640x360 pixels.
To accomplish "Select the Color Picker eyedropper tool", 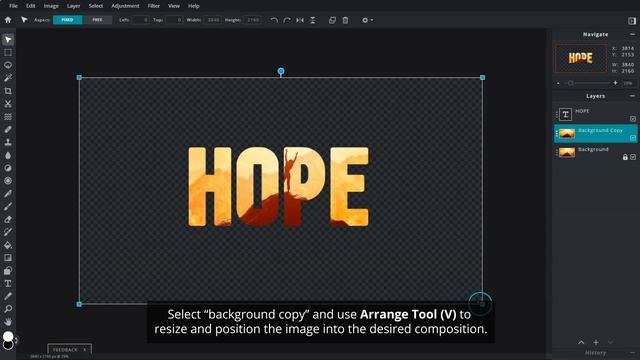I will (8, 296).
